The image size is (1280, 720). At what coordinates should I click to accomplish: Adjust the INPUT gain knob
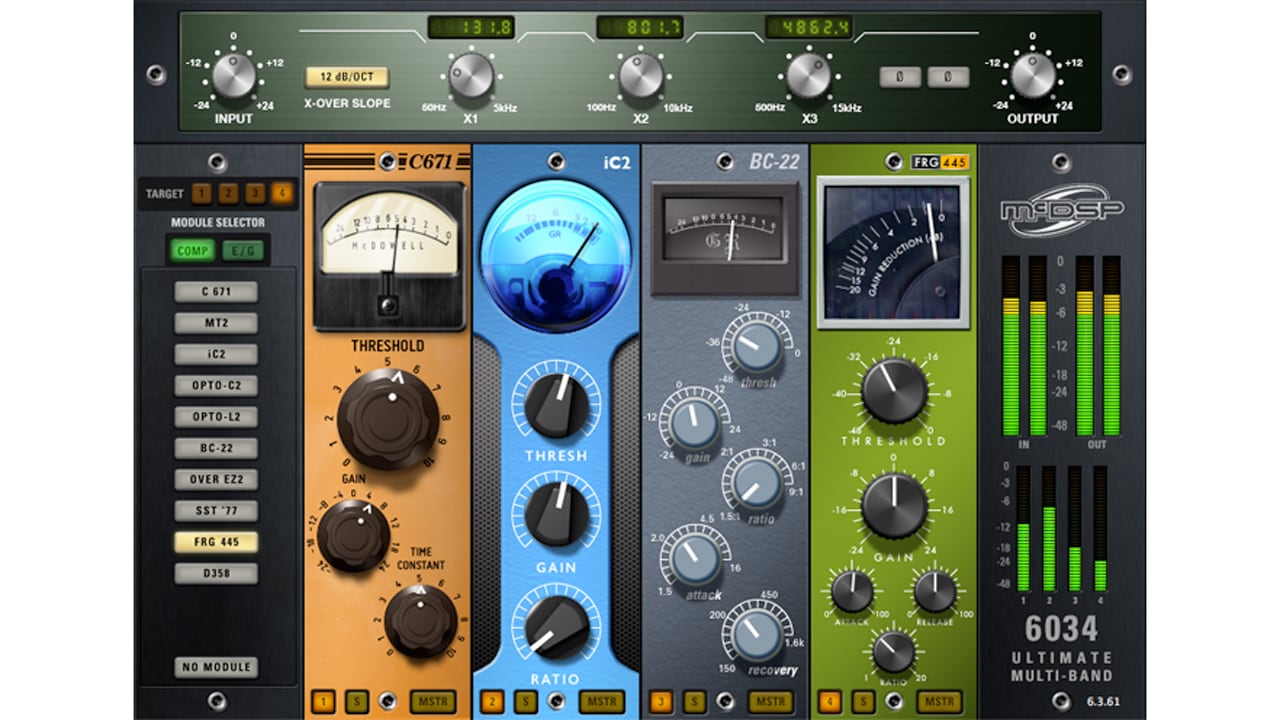(234, 75)
